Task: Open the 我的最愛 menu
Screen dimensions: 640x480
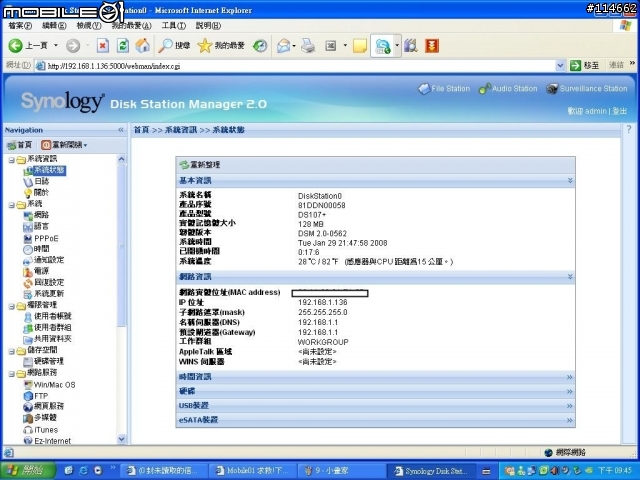Action: (x=131, y=26)
